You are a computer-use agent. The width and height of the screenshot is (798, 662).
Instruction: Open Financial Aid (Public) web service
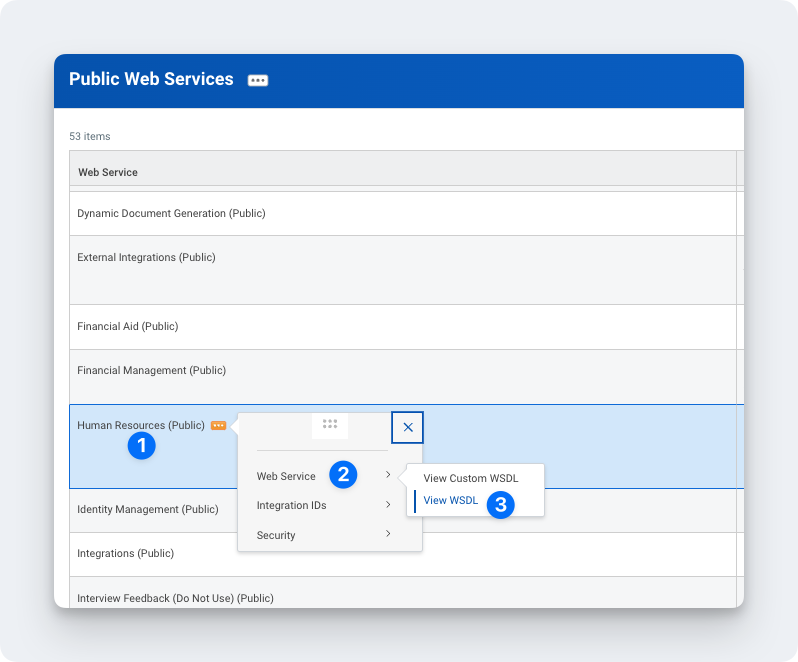[x=127, y=327]
